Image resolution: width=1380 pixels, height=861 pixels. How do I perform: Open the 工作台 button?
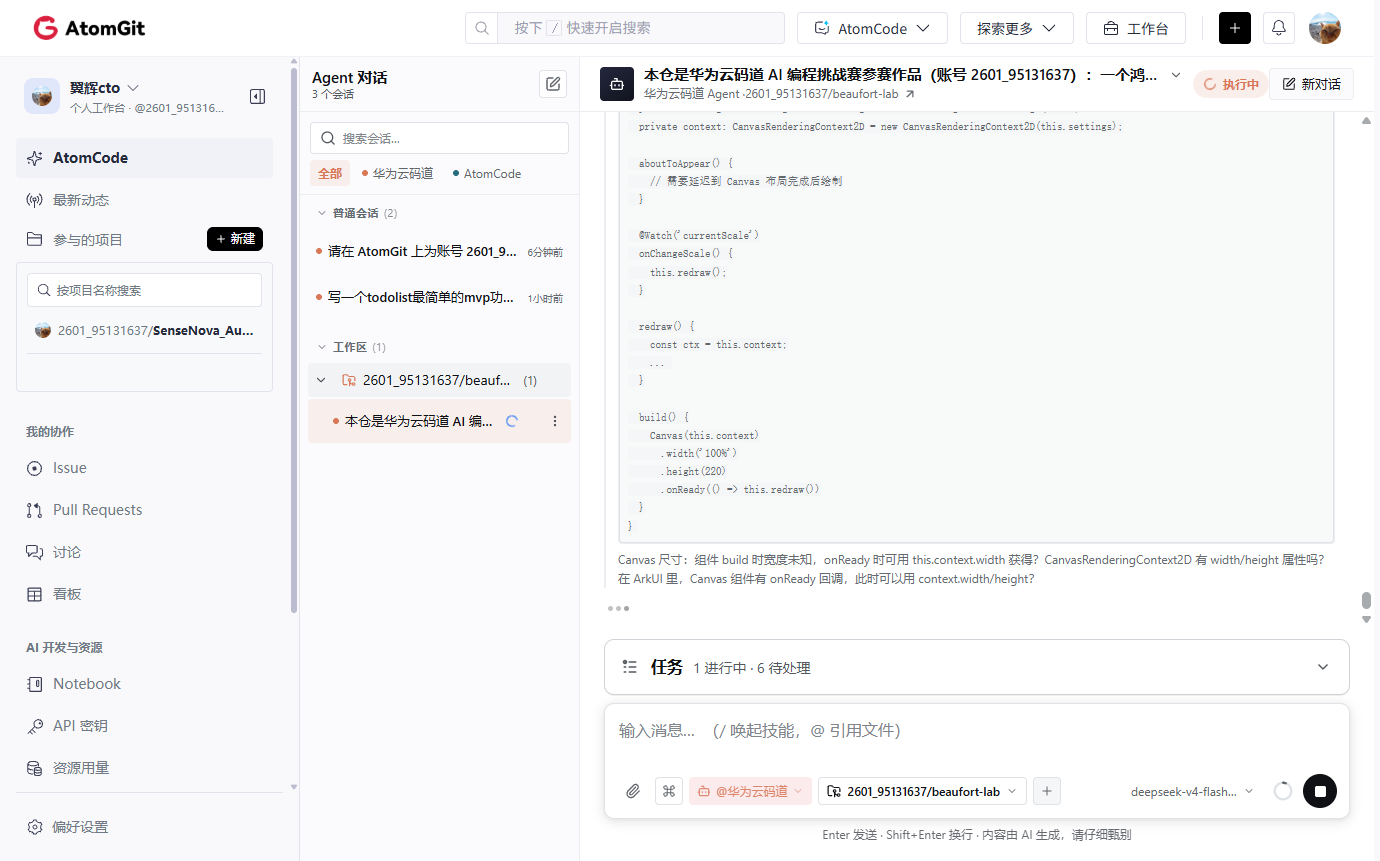click(x=1136, y=28)
